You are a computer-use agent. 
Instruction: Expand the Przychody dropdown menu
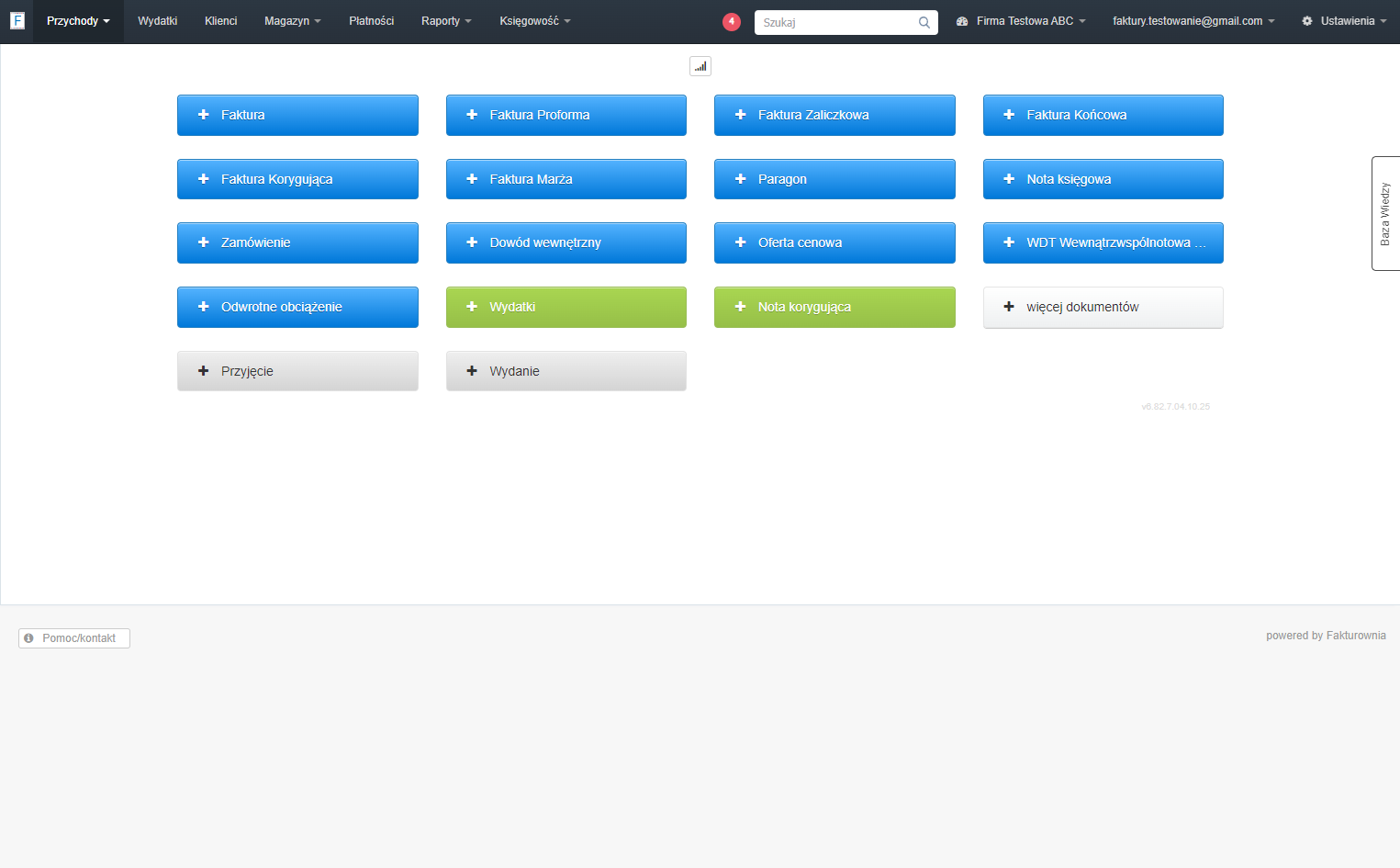coord(78,21)
